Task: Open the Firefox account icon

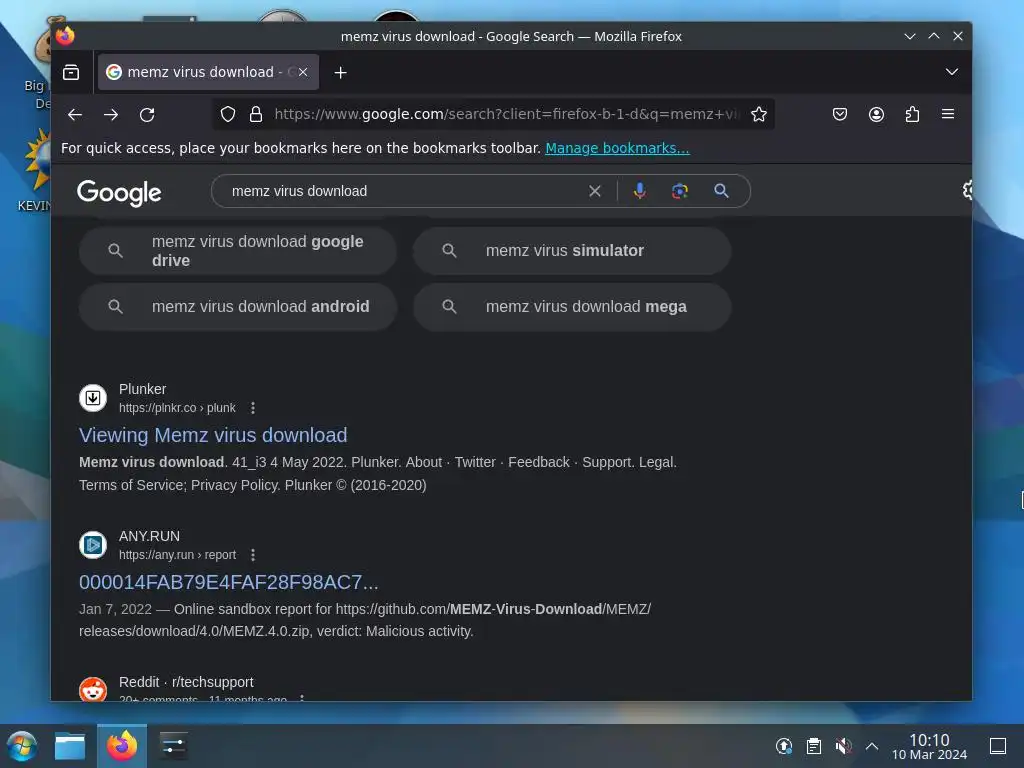Action: click(876, 114)
